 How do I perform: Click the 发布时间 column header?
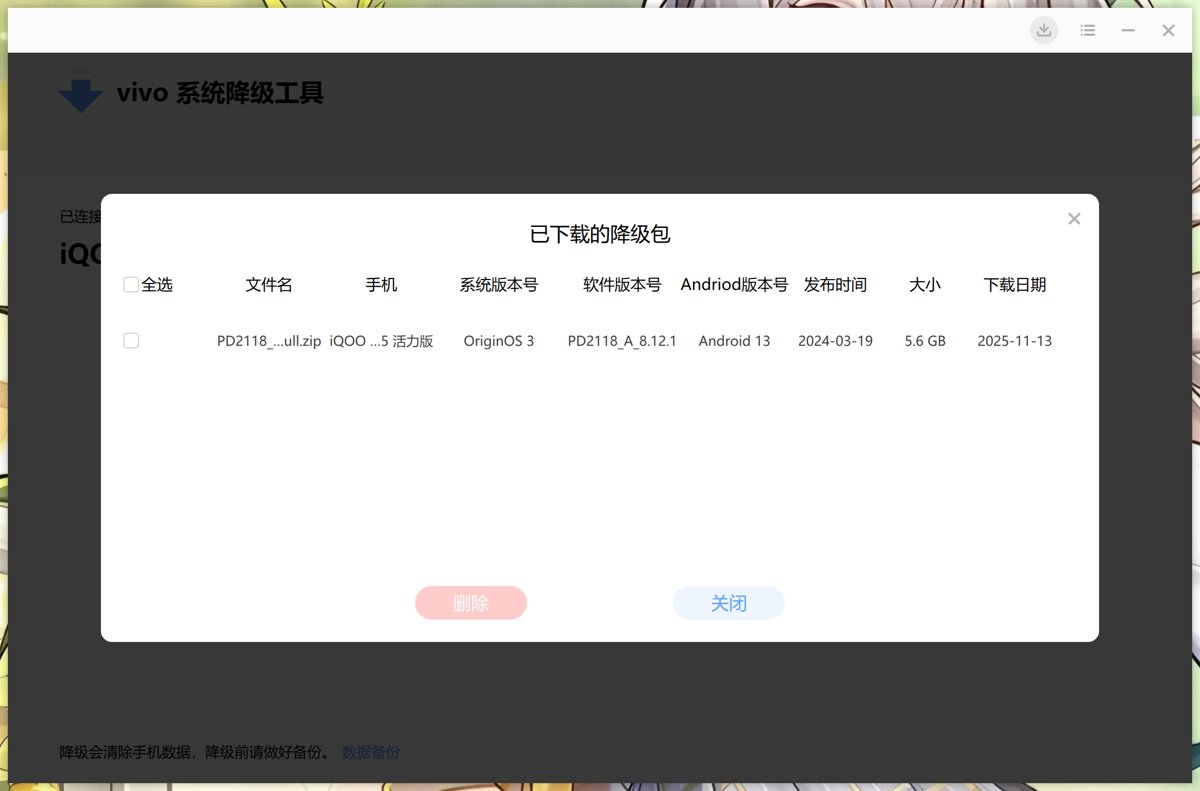[835, 285]
